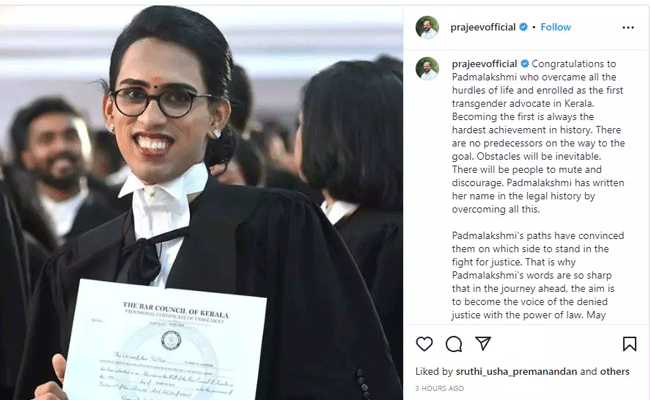Click the Bar Council certificate in the photo
Viewport: 650px width, 400px height.
pyautogui.click(x=166, y=342)
